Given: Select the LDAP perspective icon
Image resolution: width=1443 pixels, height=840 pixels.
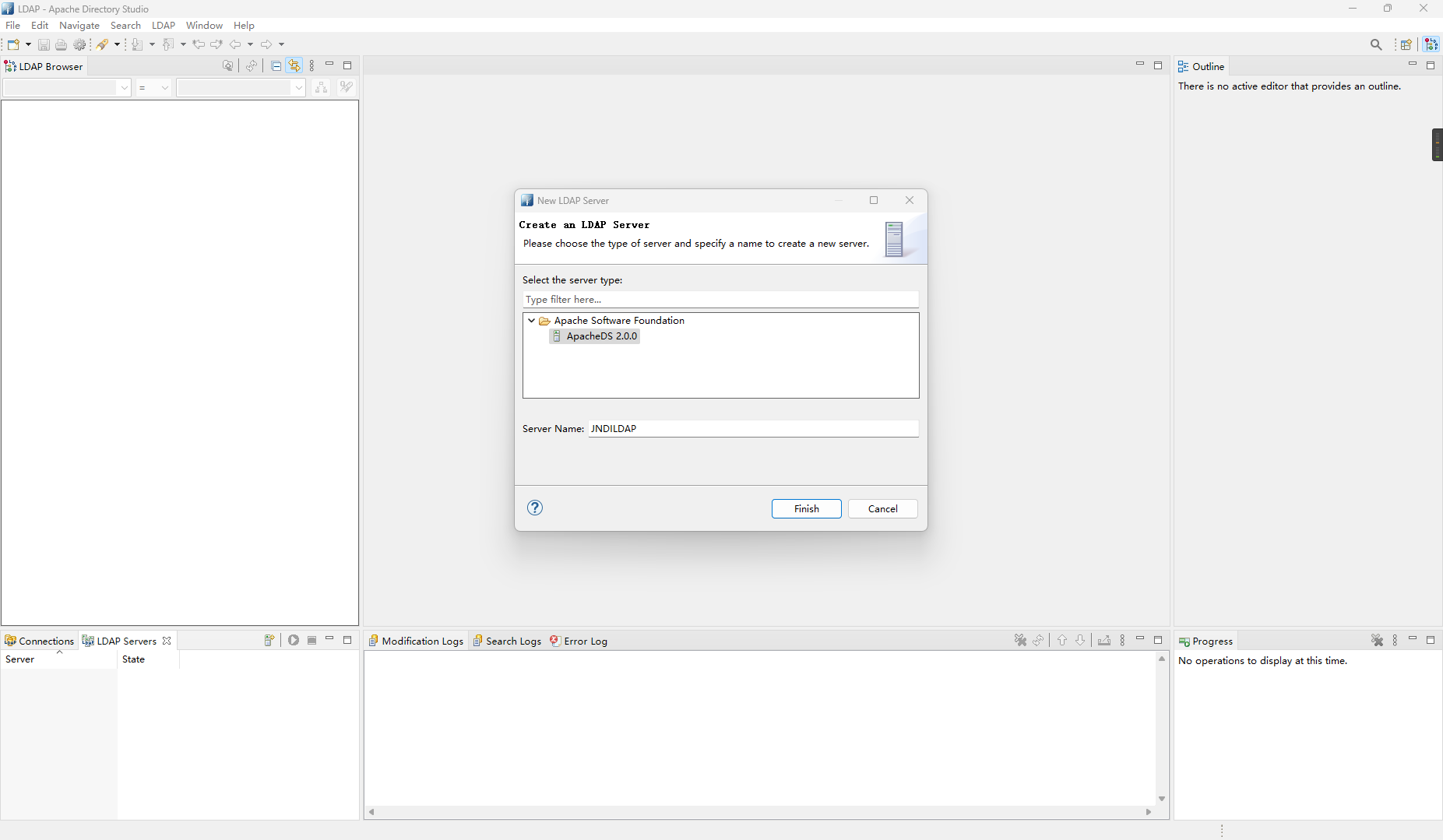Looking at the screenshot, I should pos(1431,44).
